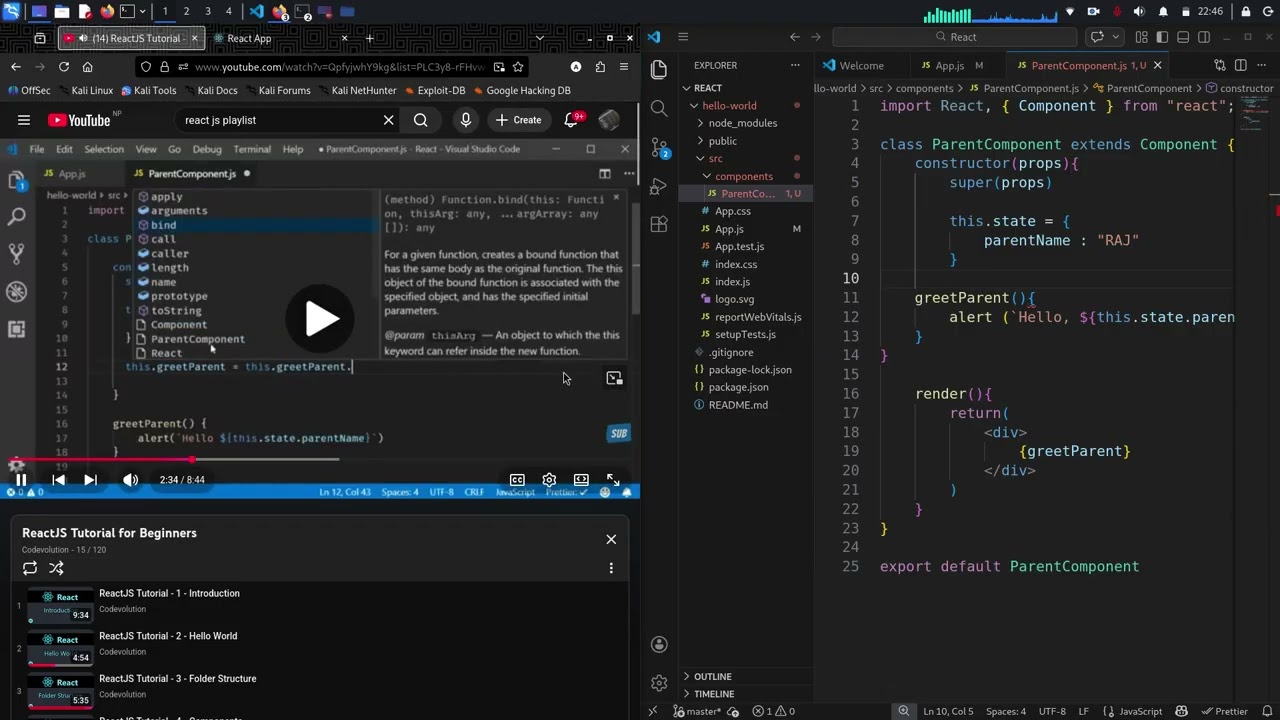Collapse the src folder
Viewport: 1280px width, 720px height.
[716, 158]
